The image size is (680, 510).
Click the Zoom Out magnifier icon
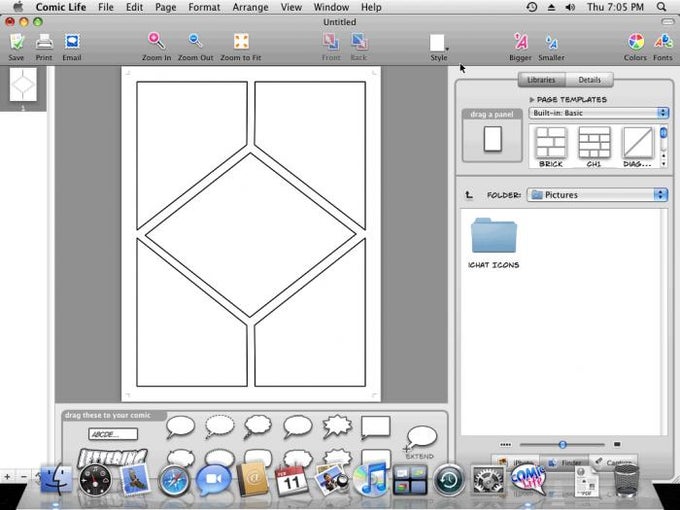pos(196,42)
